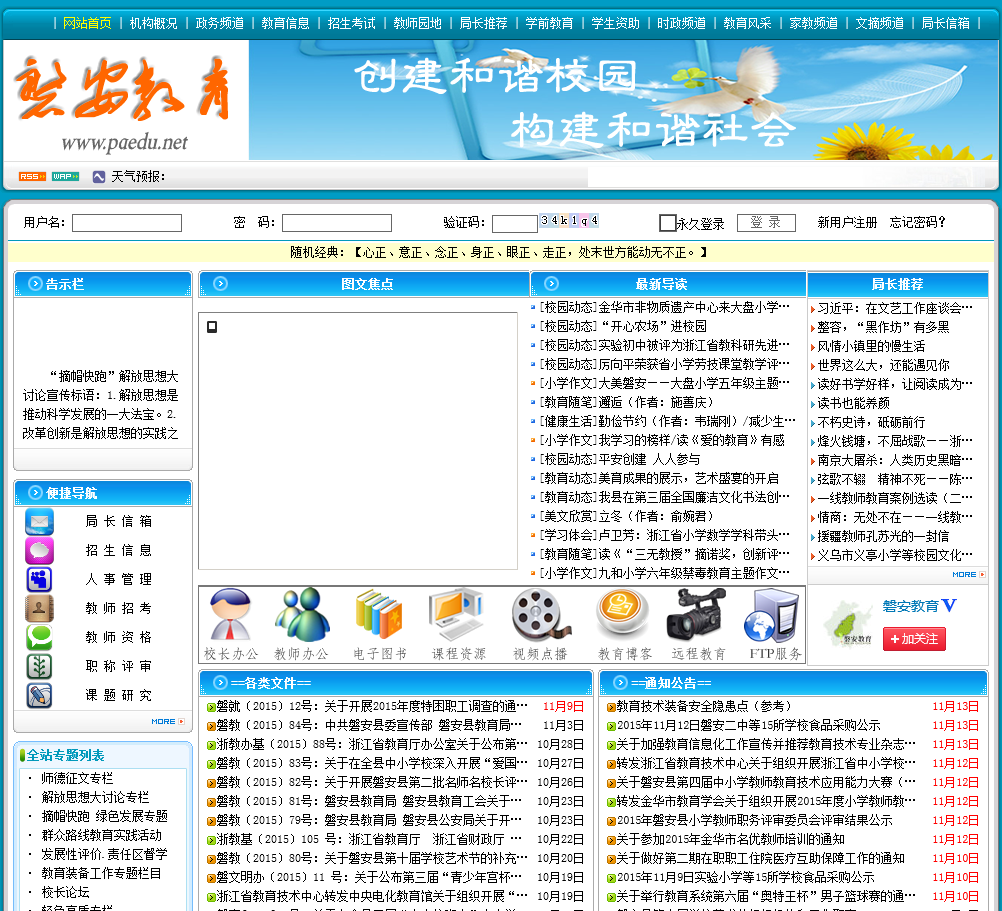Click the 最新导读 header arrow icon
The width and height of the screenshot is (1002, 911).
pos(551,284)
